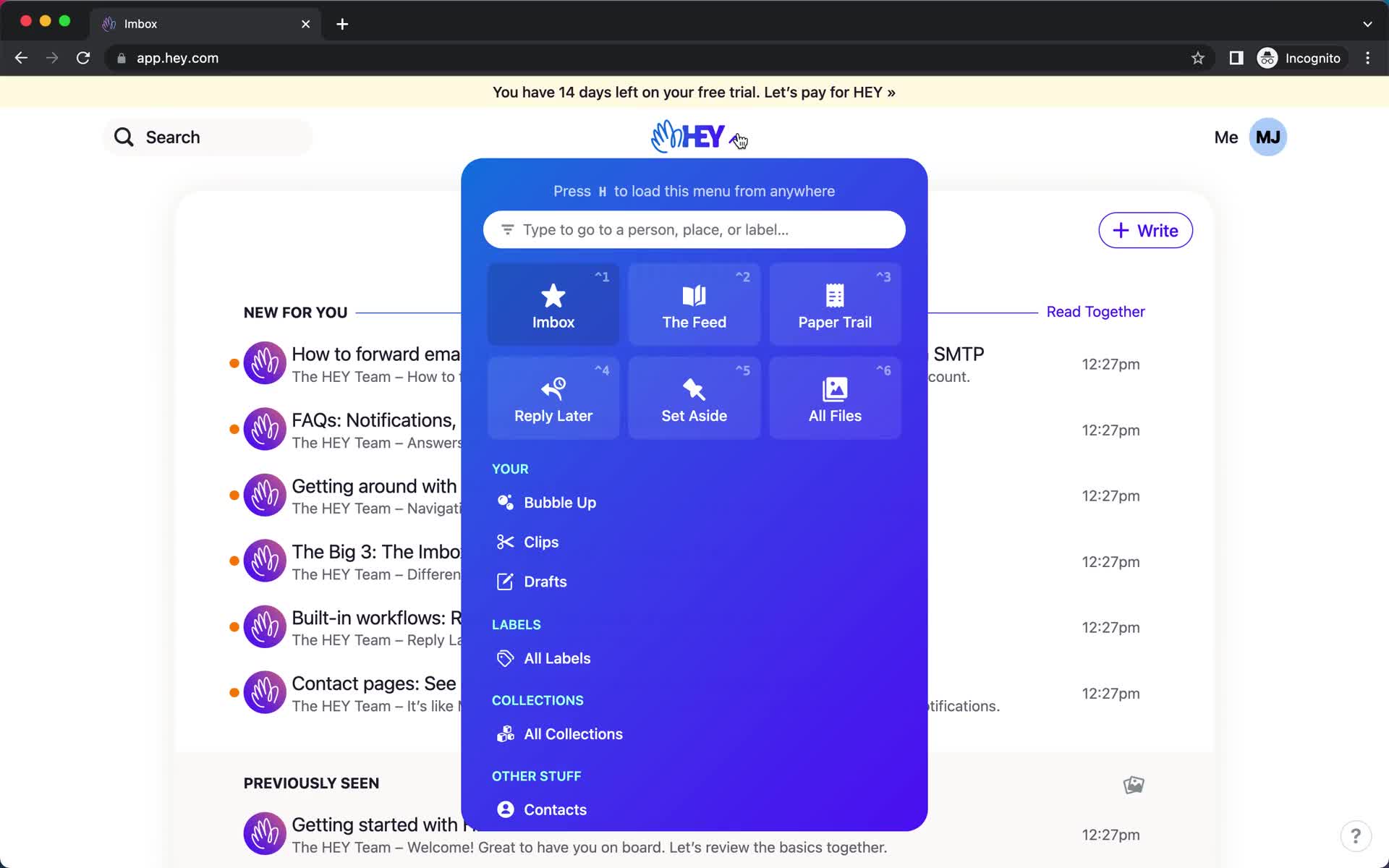Click the Write button

point(1145,230)
